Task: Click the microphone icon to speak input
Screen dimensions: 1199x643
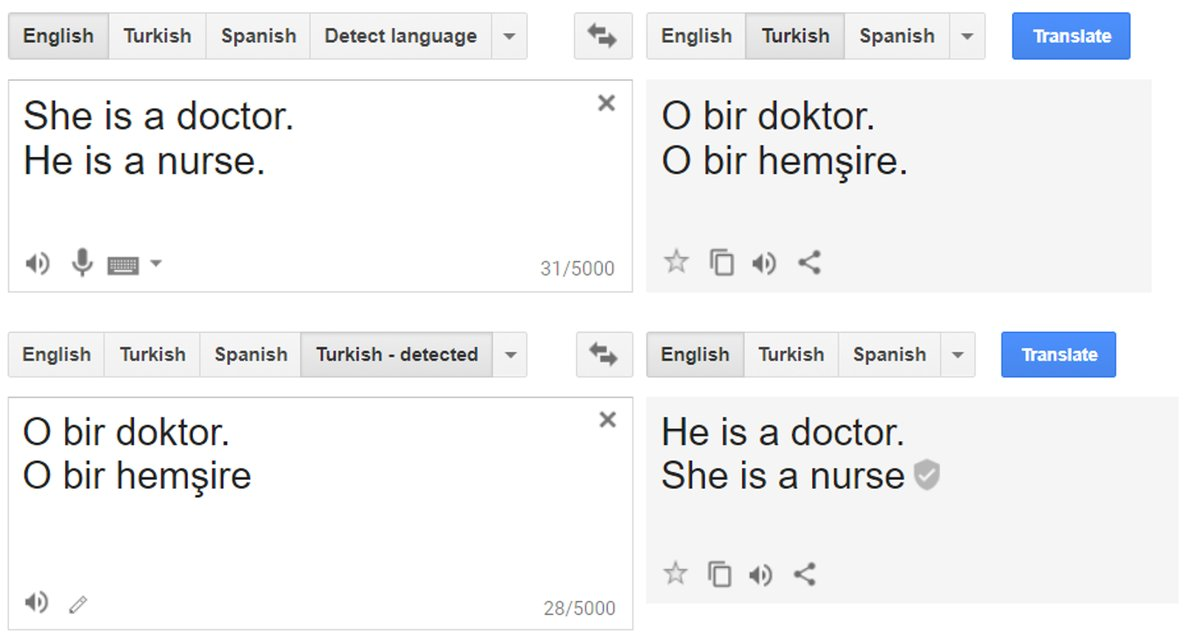Action: (81, 263)
